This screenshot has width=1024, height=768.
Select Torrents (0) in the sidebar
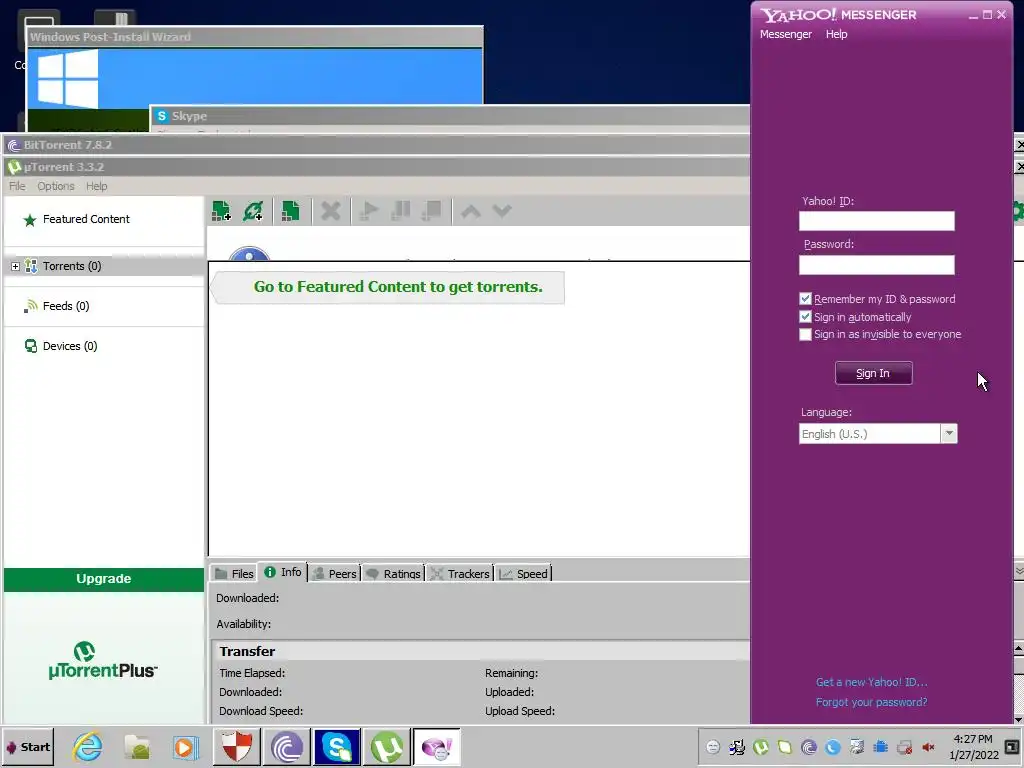pyautogui.click(x=72, y=266)
